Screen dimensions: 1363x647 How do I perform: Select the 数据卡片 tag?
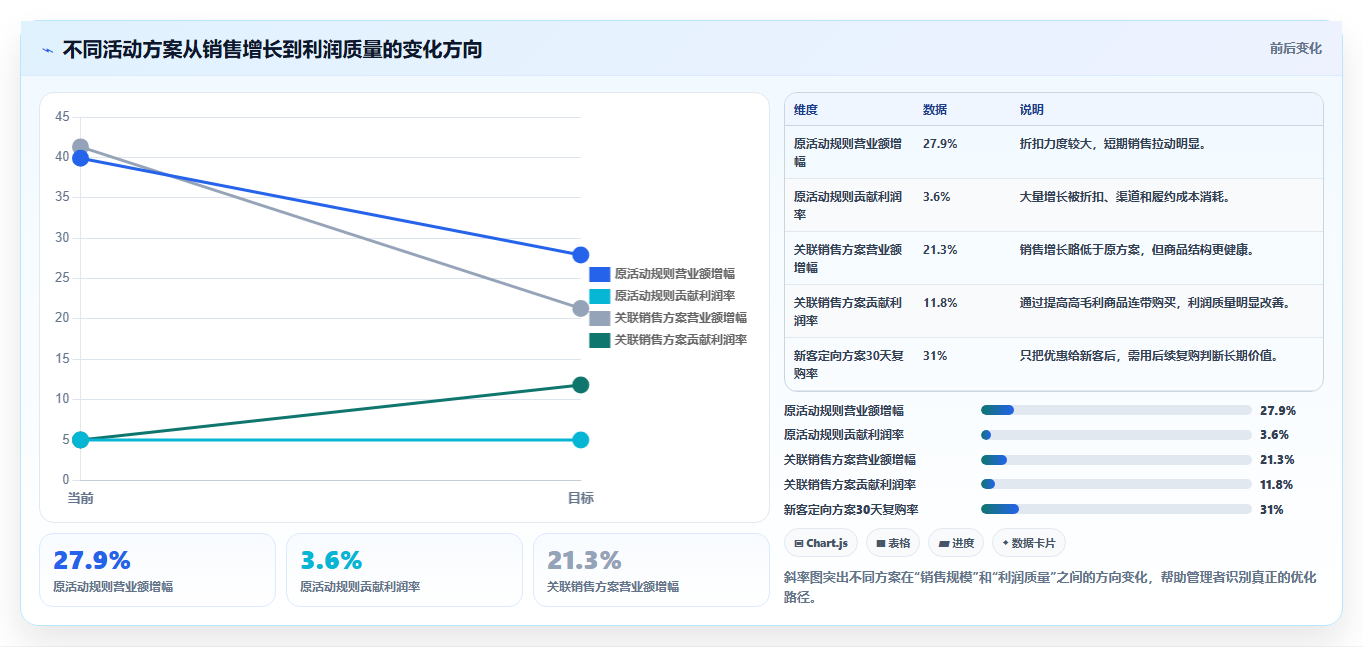(x=1029, y=543)
